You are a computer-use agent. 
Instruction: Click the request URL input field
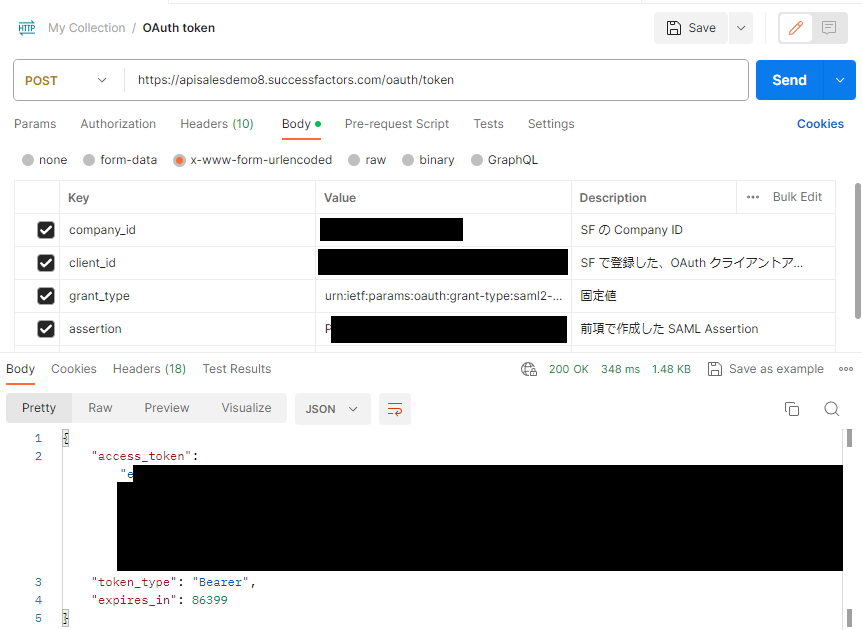(x=436, y=80)
